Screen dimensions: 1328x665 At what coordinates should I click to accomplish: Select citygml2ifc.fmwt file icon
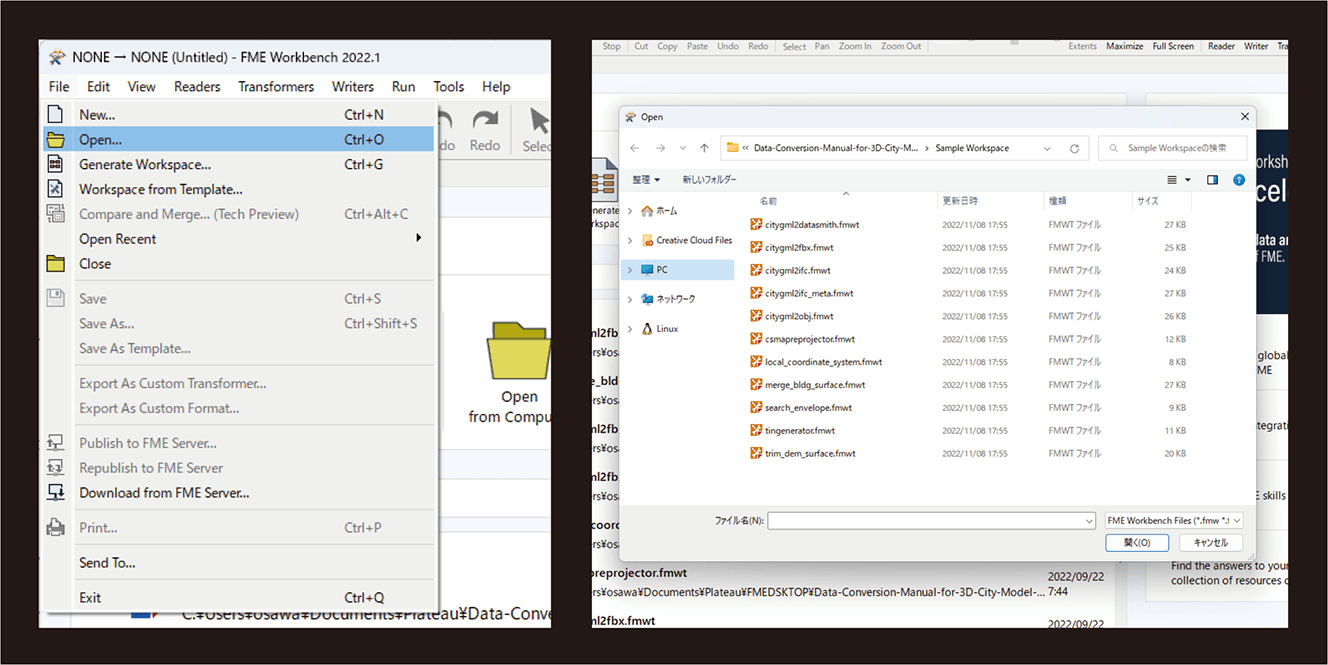(x=756, y=271)
